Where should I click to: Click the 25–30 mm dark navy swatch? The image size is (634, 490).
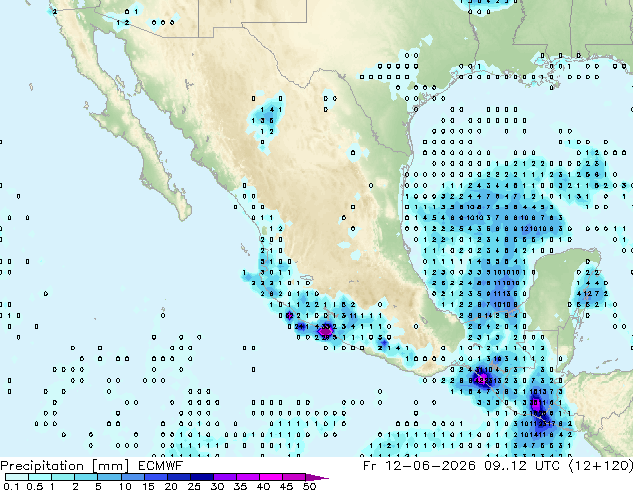[x=201, y=477]
